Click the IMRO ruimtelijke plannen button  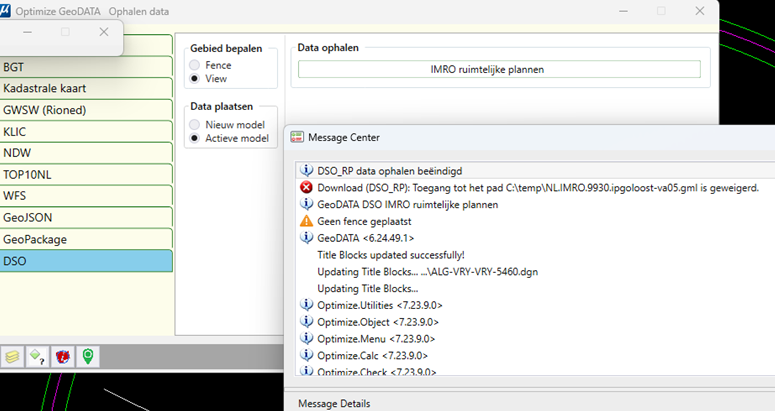point(499,69)
